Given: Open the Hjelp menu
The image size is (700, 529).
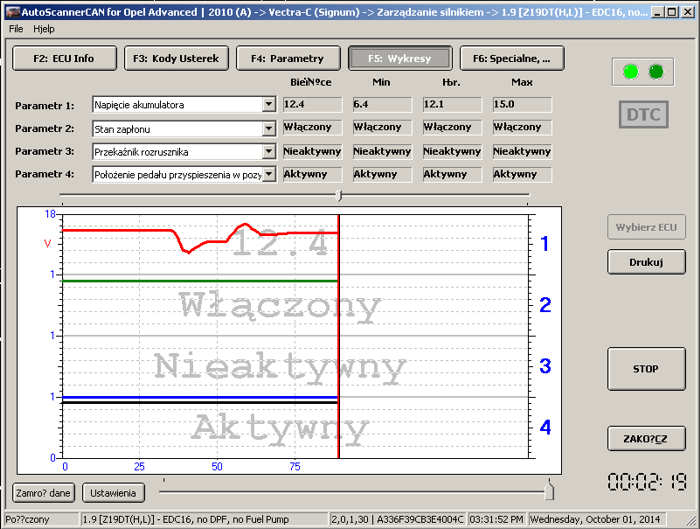Looking at the screenshot, I should click(x=44, y=29).
